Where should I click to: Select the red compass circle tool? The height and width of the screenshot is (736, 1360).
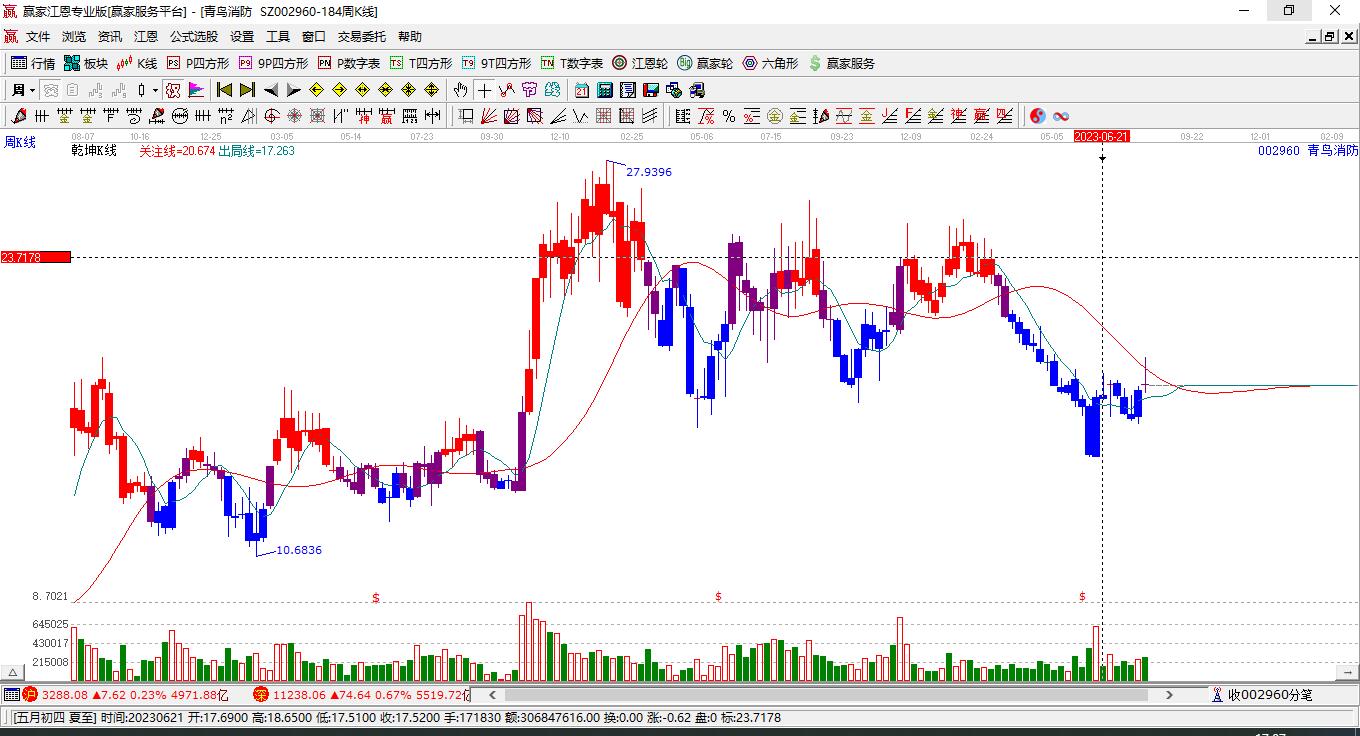tap(271, 116)
